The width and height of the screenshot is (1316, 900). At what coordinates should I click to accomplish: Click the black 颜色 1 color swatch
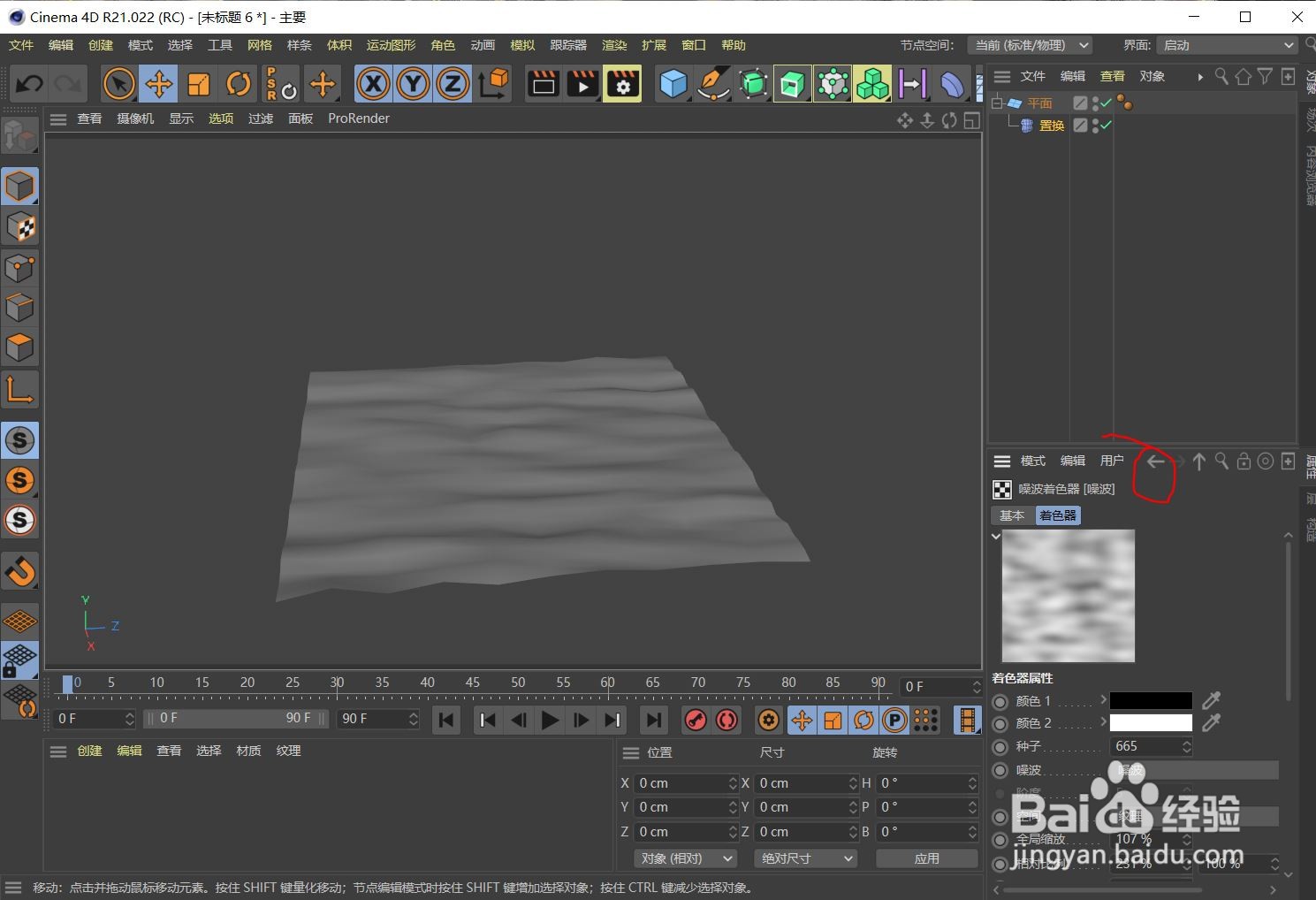coord(1150,700)
